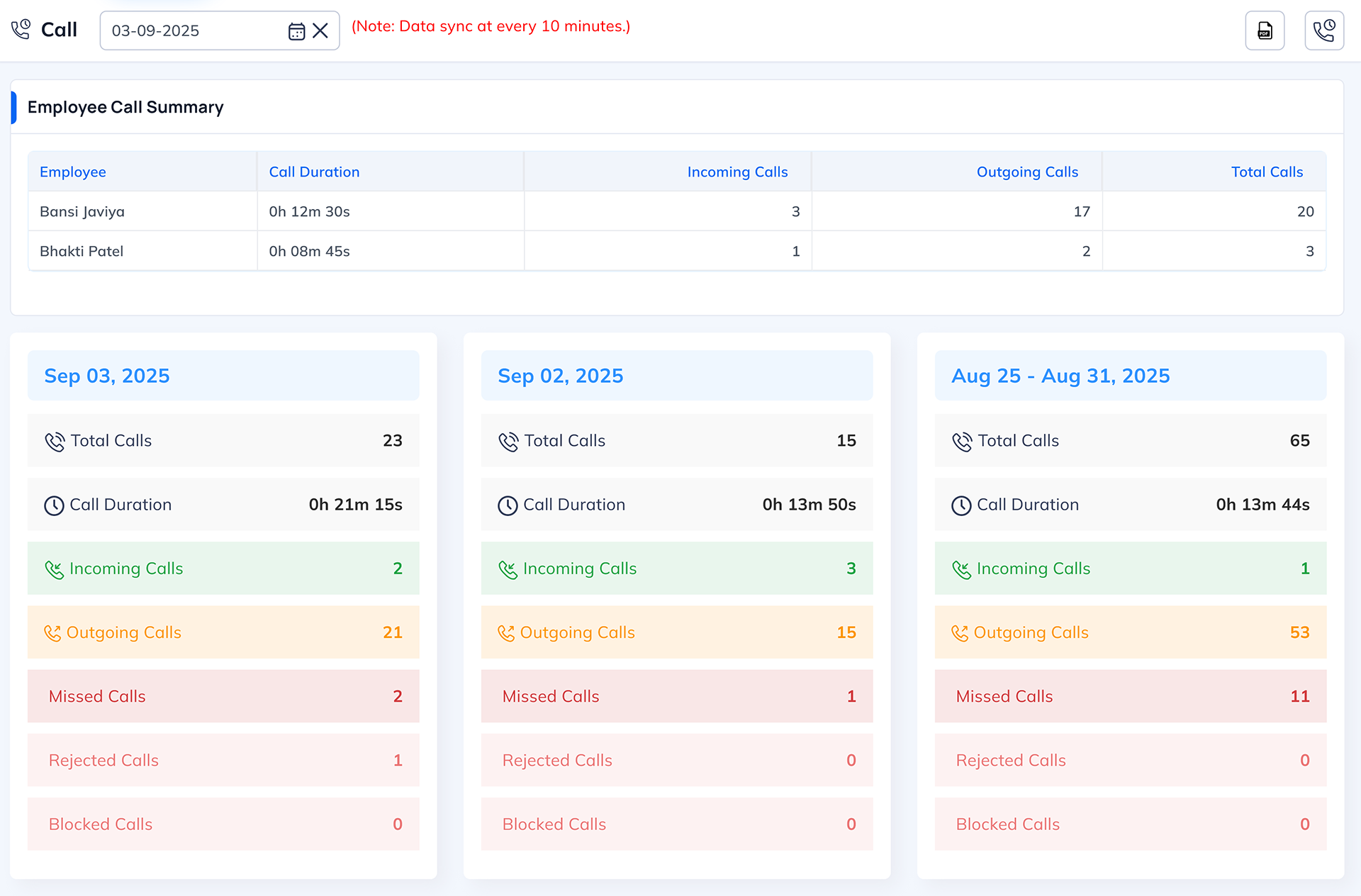The height and width of the screenshot is (896, 1361).
Task: Click the Call phone icon in header
Action: (x=21, y=30)
